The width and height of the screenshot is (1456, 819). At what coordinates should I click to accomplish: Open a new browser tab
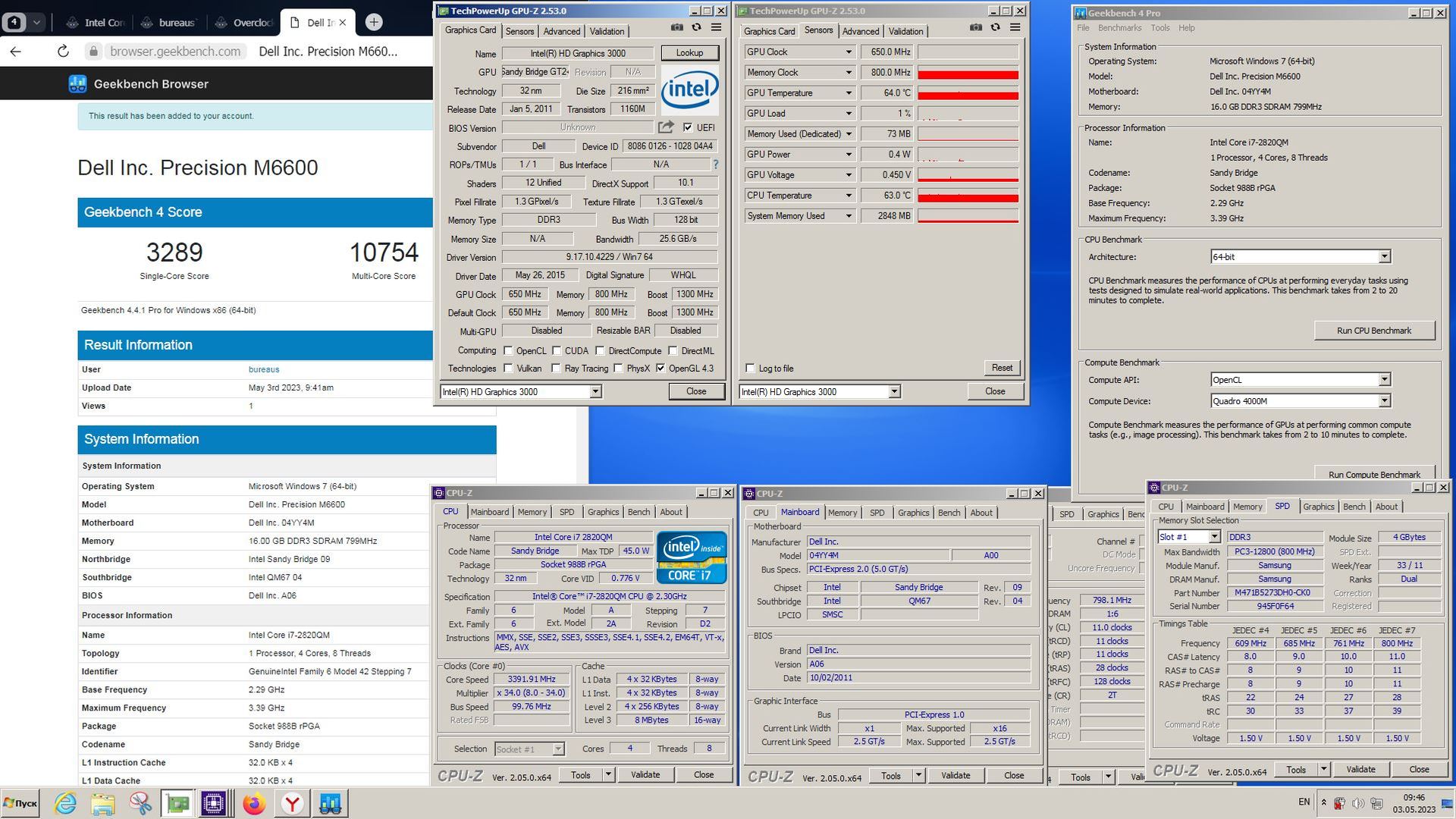[x=373, y=22]
